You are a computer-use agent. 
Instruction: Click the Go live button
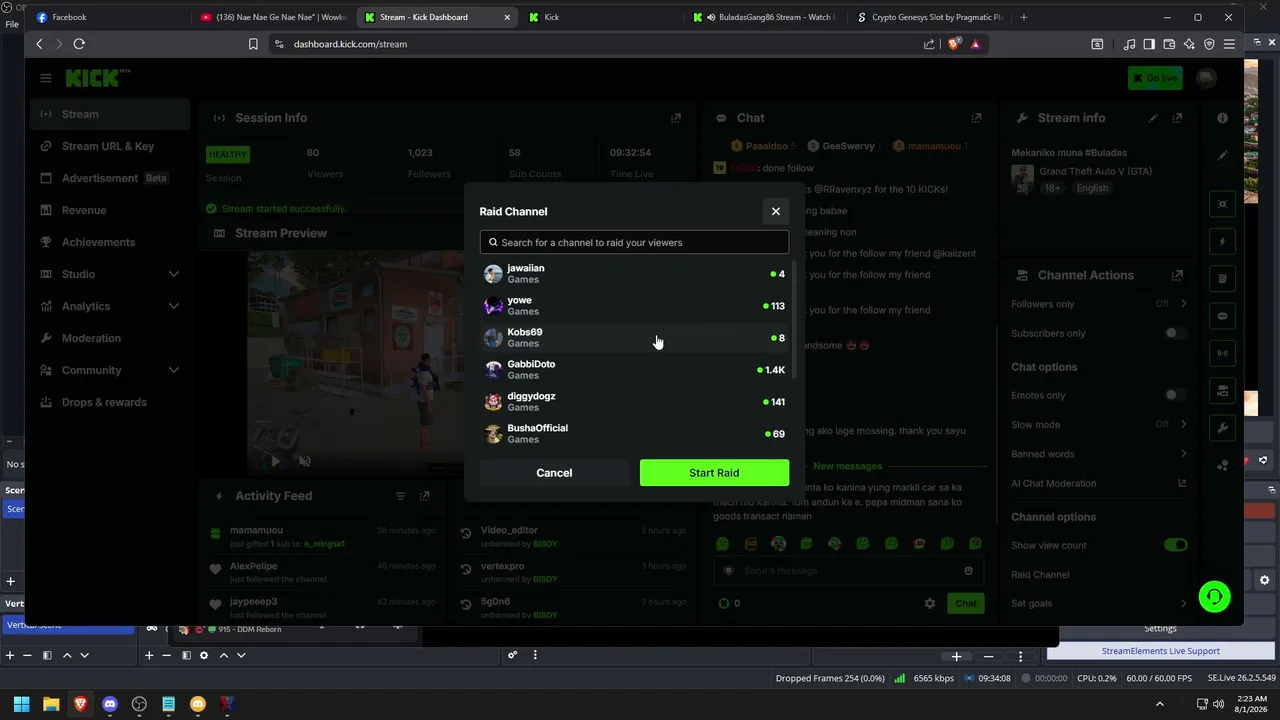point(1155,78)
